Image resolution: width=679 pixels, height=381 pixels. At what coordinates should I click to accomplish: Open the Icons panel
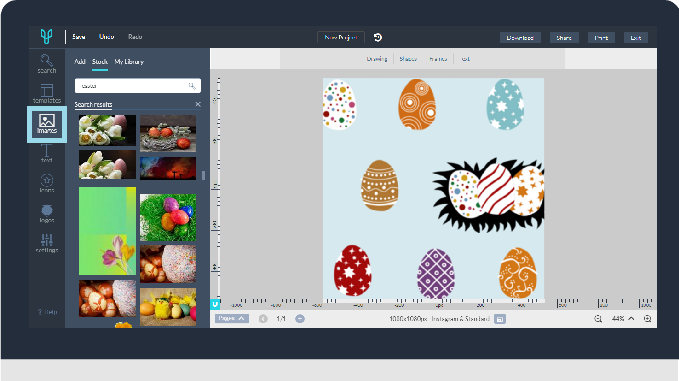pos(47,183)
